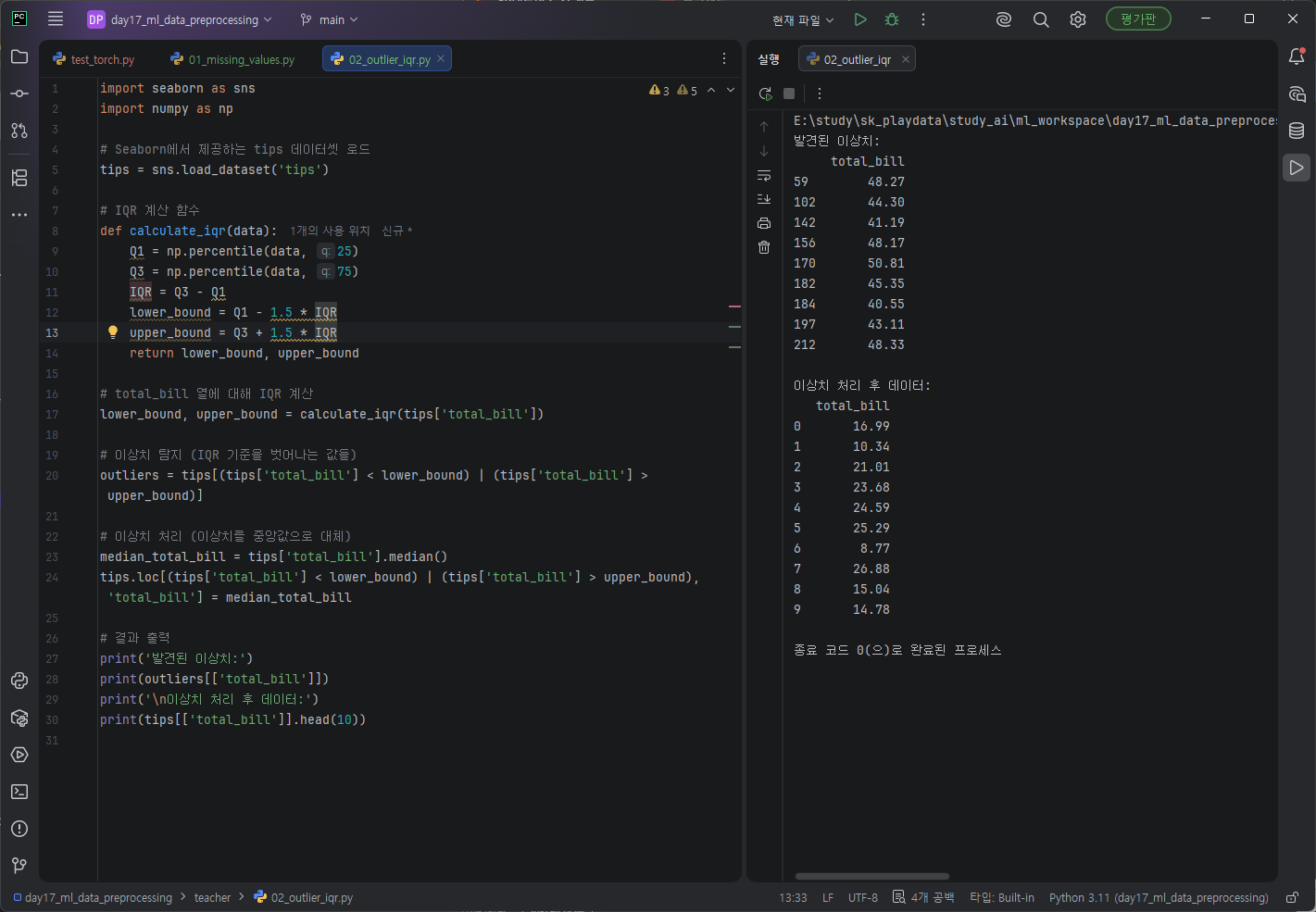
Task: Open the Services tool window
Action: click(19, 755)
